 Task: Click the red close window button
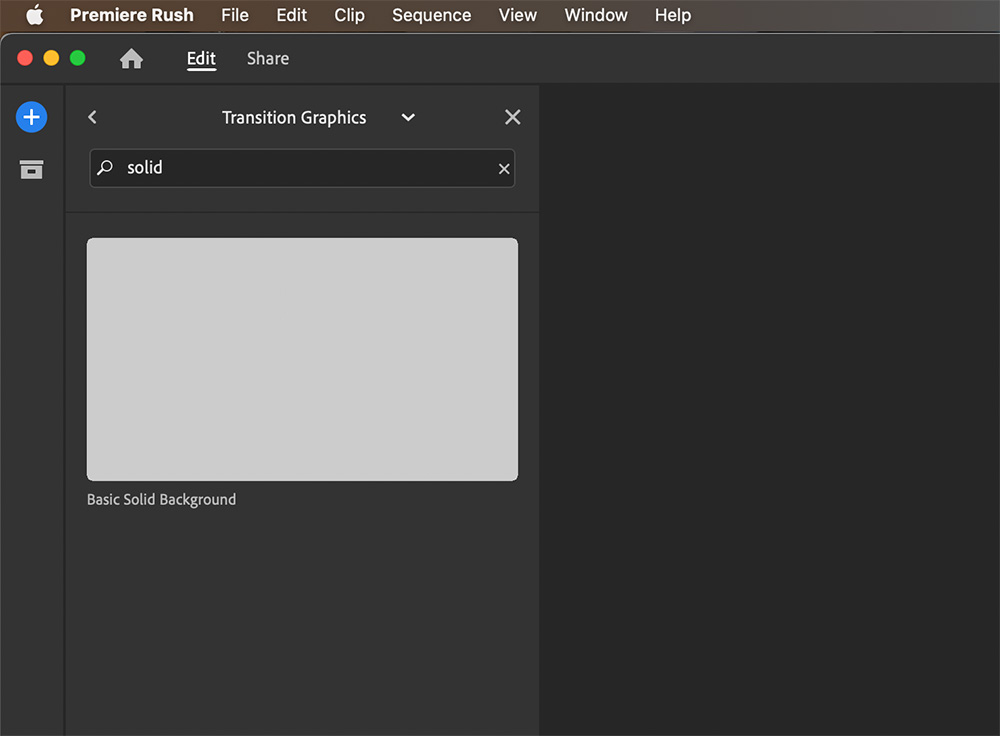(25, 58)
